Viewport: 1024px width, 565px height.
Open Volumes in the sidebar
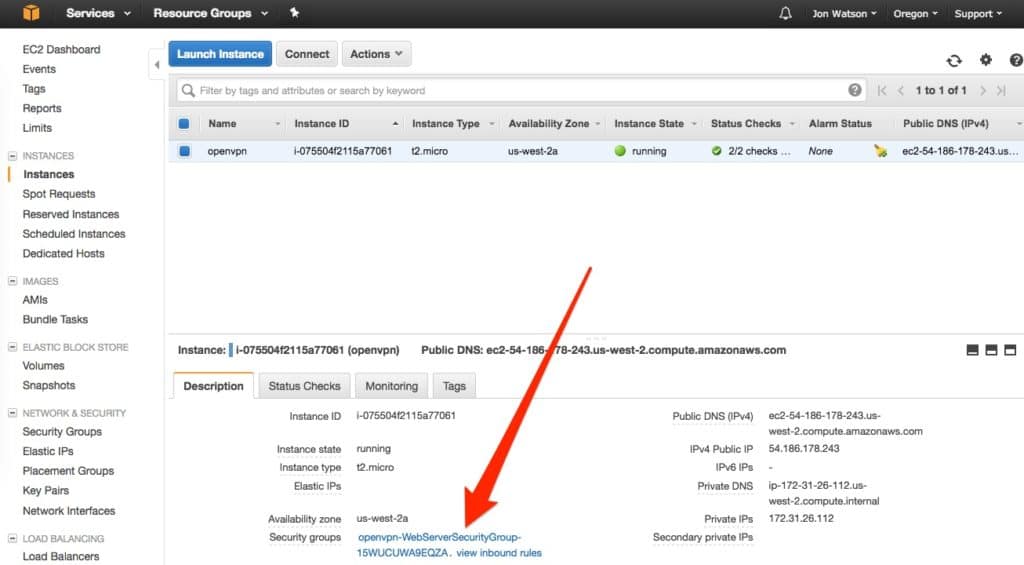coord(43,366)
